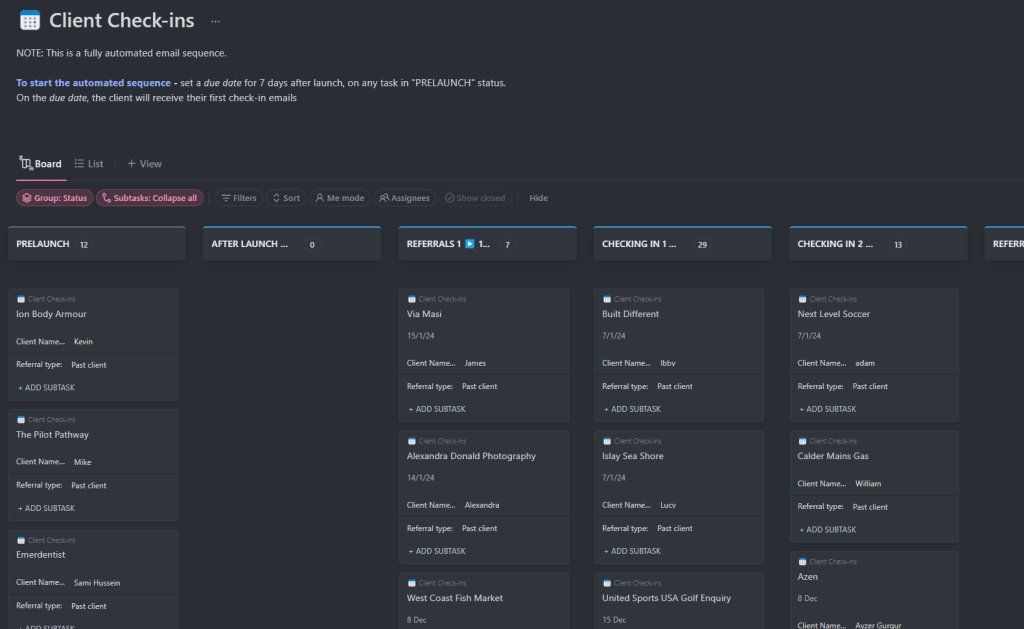Add a new View

coord(144,164)
